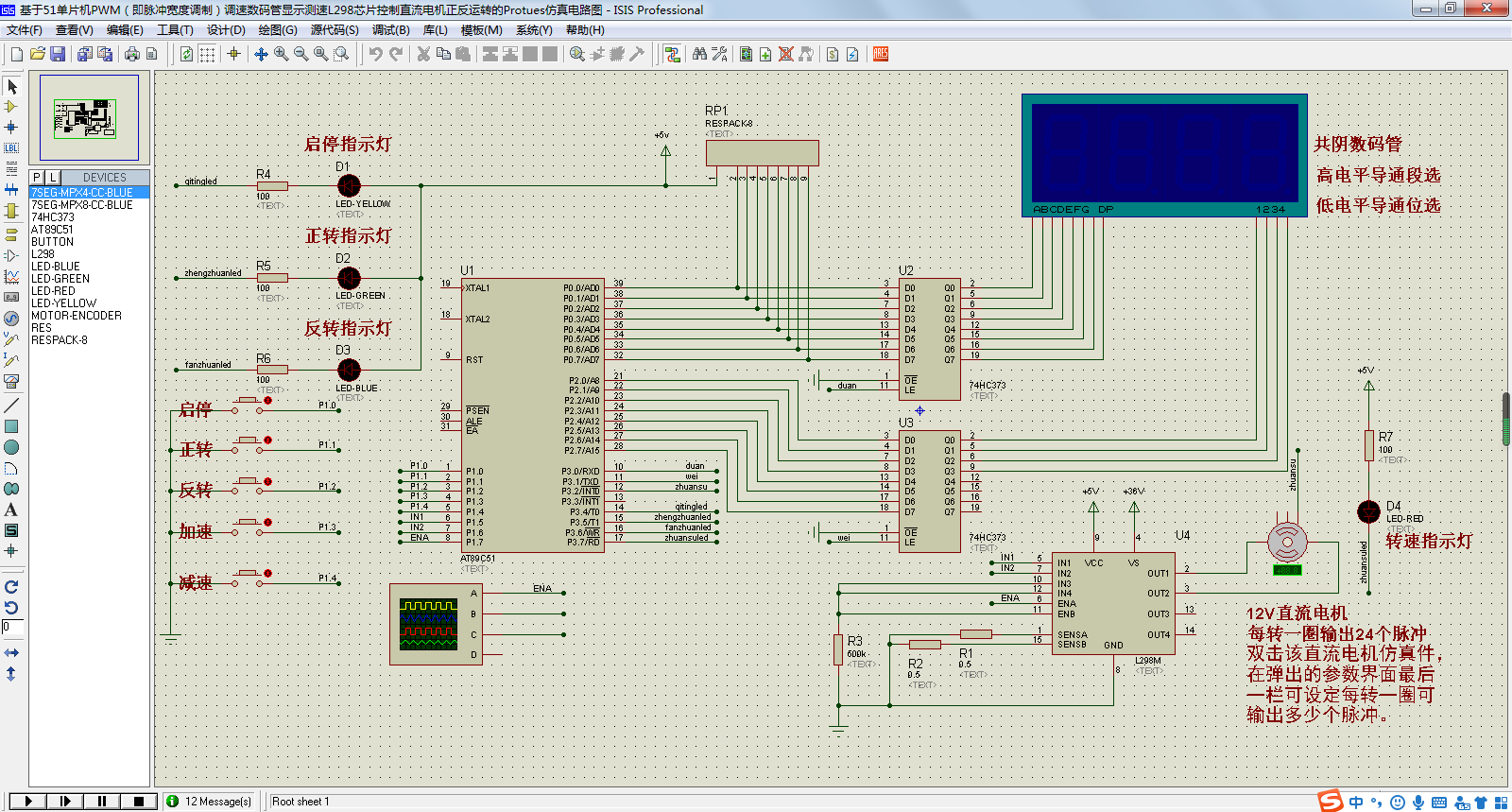The width and height of the screenshot is (1512, 812).
Task: Select the 2D graphics line tool
Action: point(11,406)
